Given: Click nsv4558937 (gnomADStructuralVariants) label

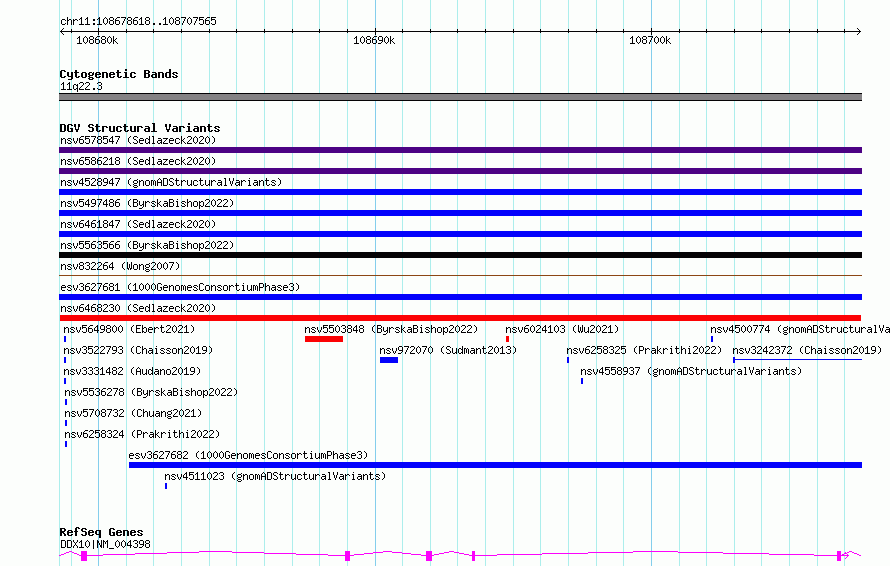Looking at the screenshot, I should 691,371.
